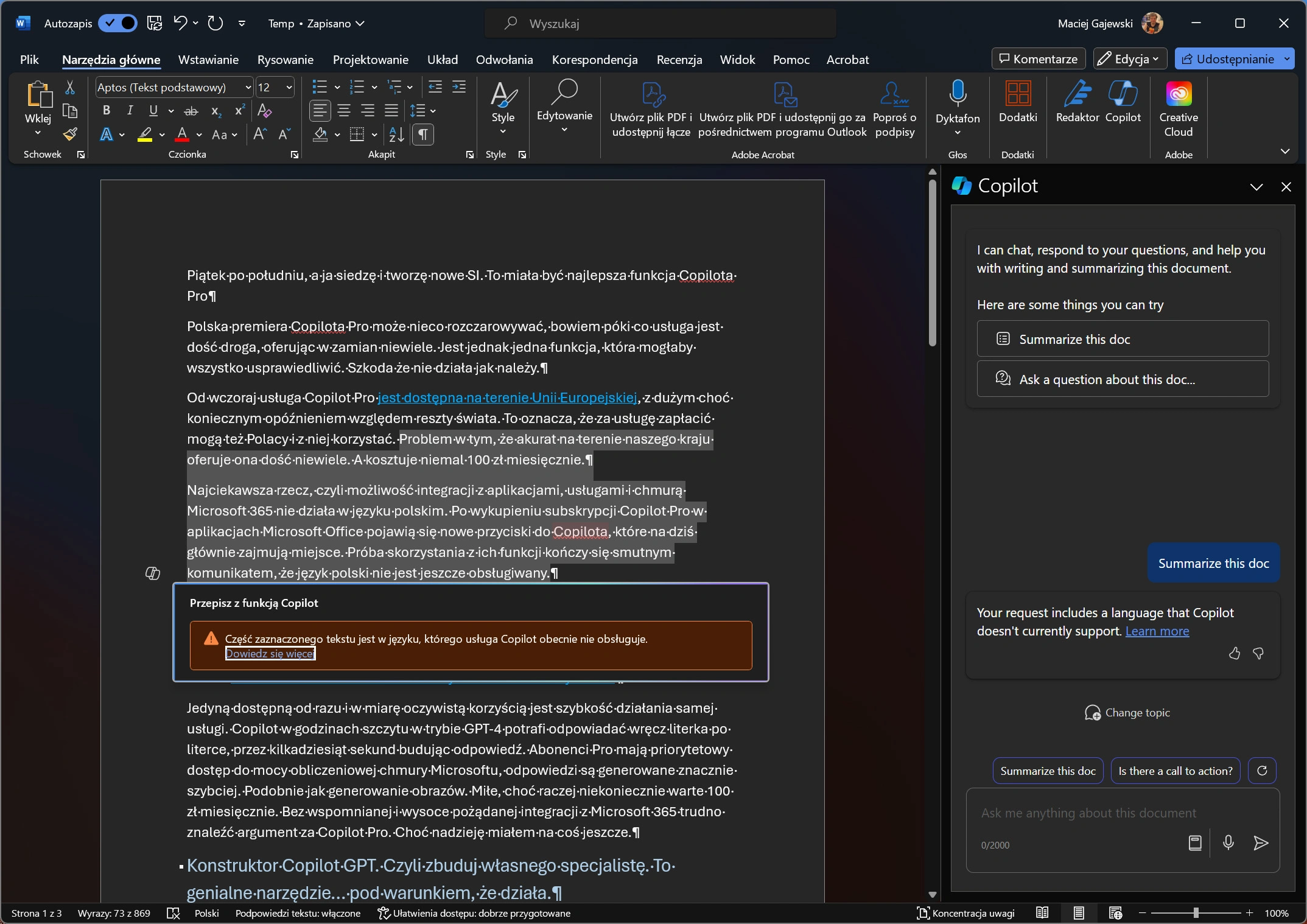Click the Cut scissors icon
Image resolution: width=1307 pixels, height=924 pixels.
click(70, 88)
